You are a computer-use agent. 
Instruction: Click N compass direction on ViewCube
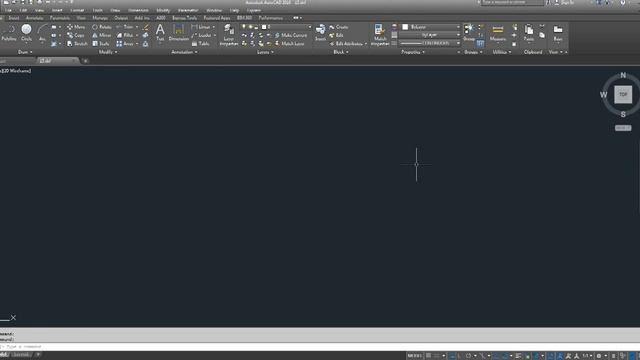[623, 75]
